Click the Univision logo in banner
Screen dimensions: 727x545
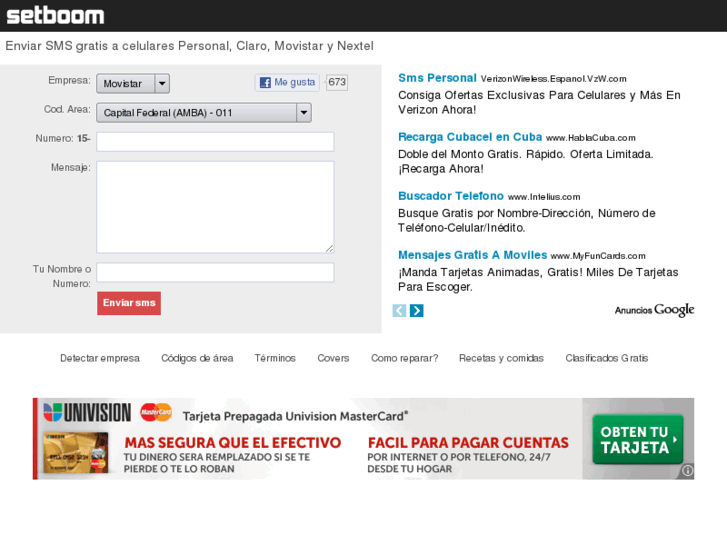(x=87, y=412)
